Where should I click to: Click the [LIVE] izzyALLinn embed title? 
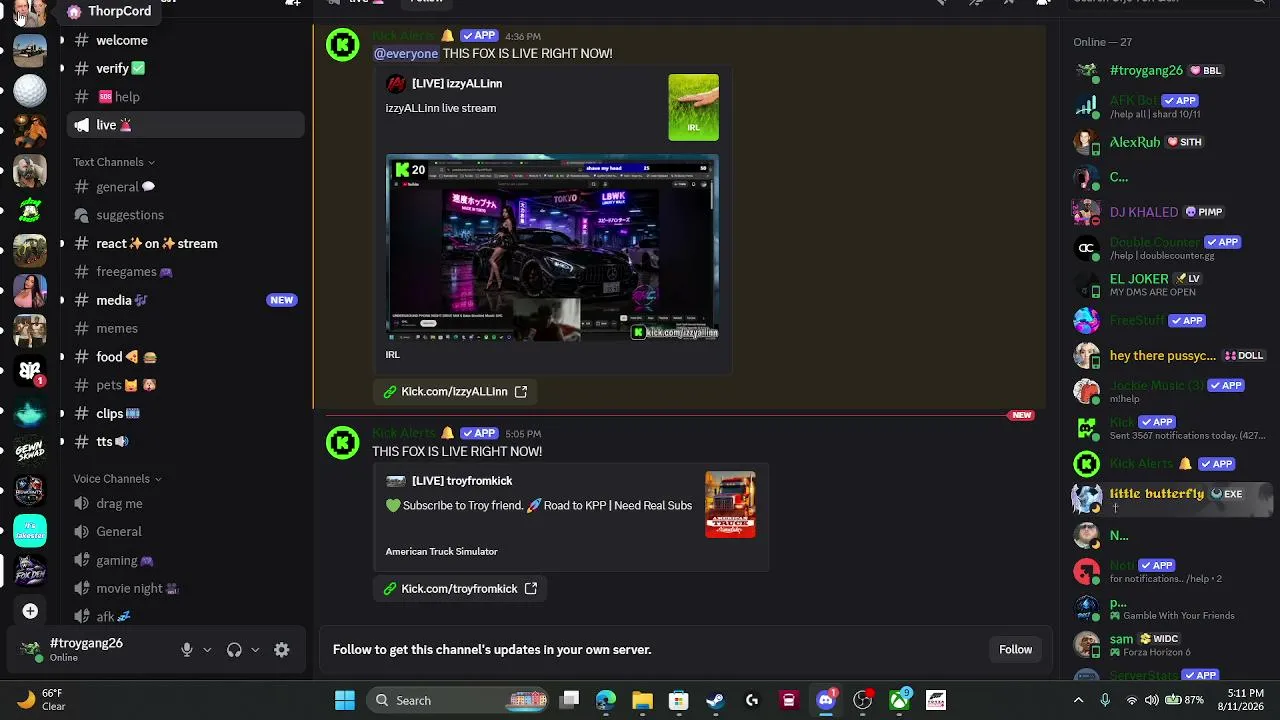click(x=457, y=84)
